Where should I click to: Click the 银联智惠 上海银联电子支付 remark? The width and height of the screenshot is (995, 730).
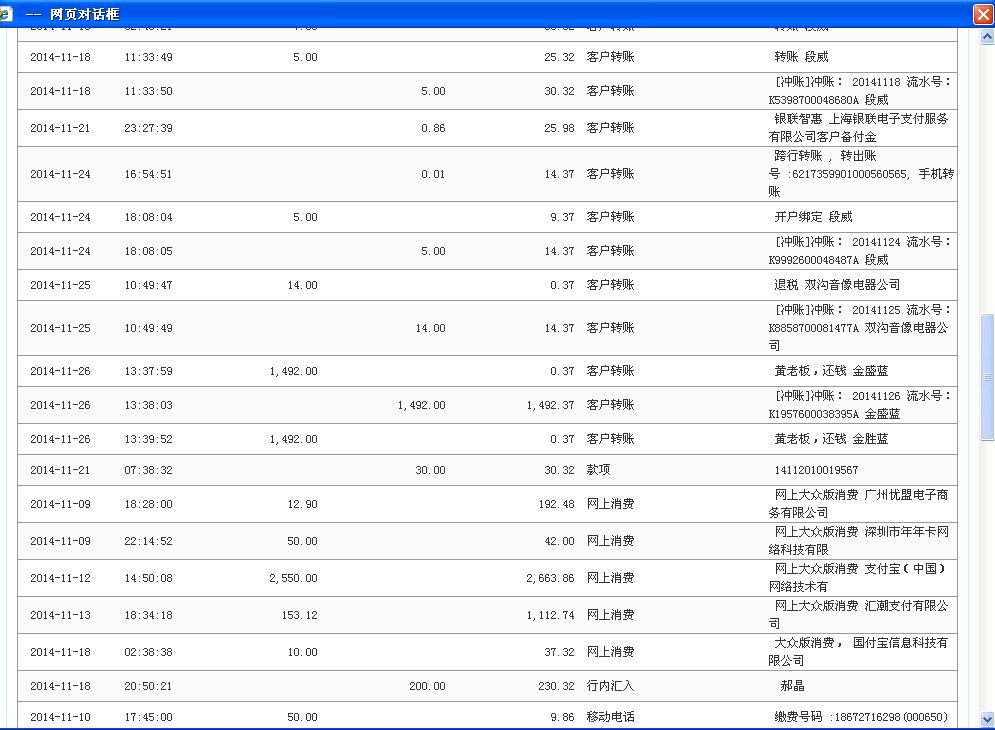pyautogui.click(x=858, y=128)
